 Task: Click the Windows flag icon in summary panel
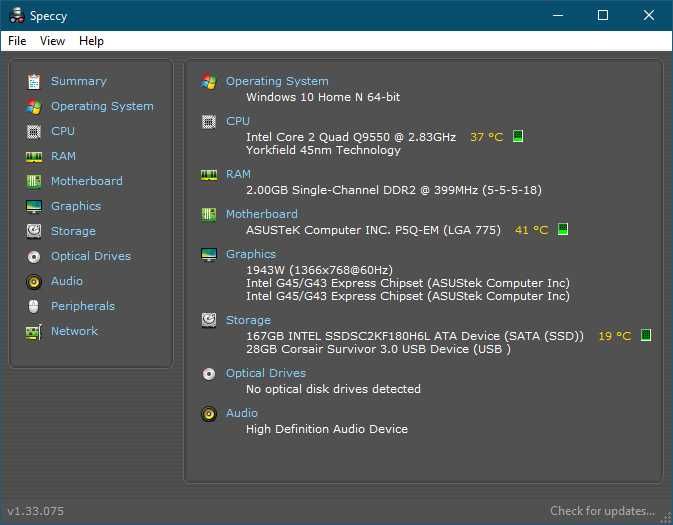(209, 81)
